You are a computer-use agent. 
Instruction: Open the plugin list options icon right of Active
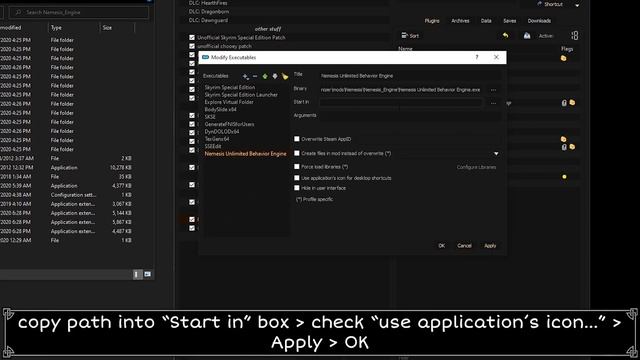[574, 36]
